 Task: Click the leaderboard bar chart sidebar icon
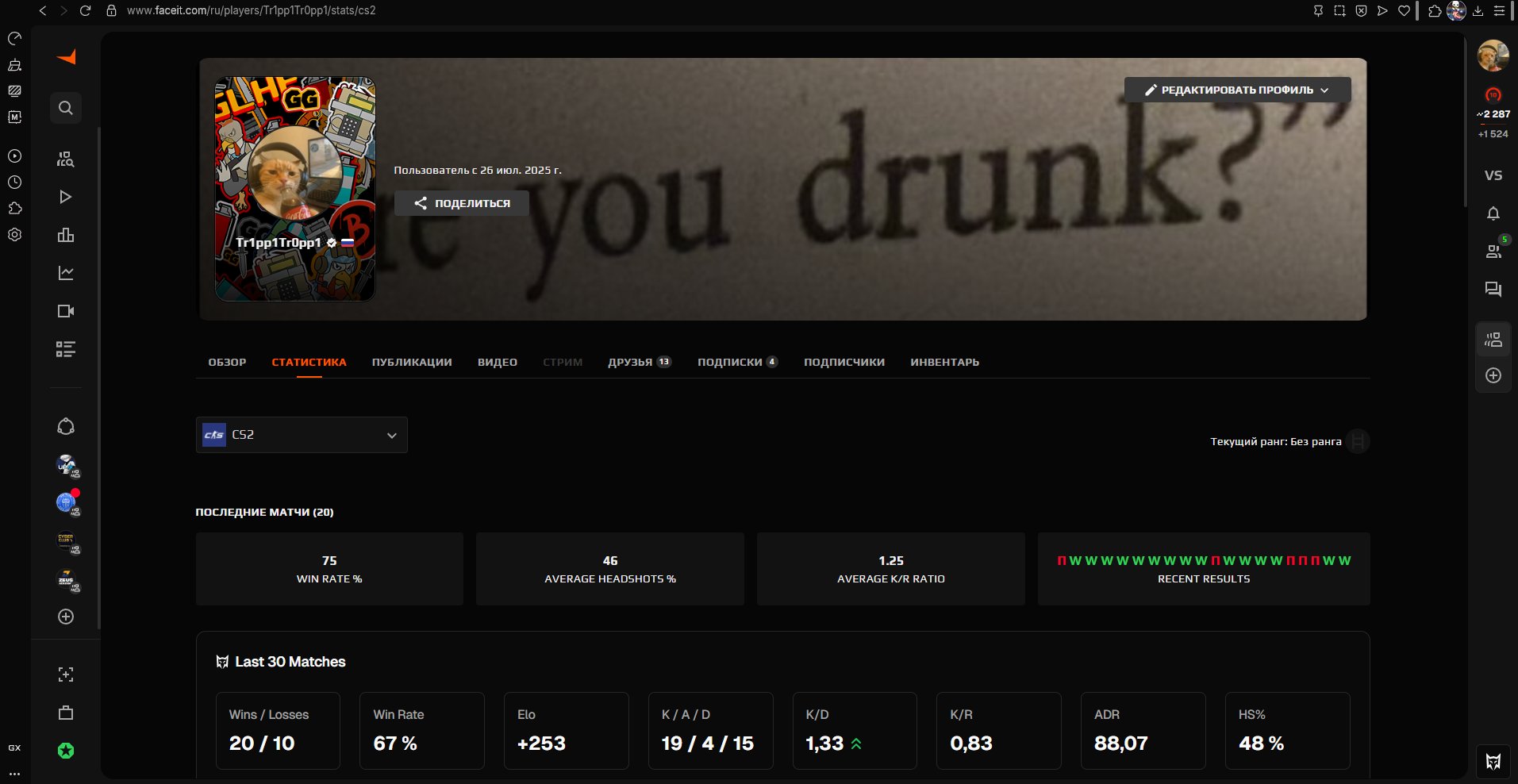[66, 235]
